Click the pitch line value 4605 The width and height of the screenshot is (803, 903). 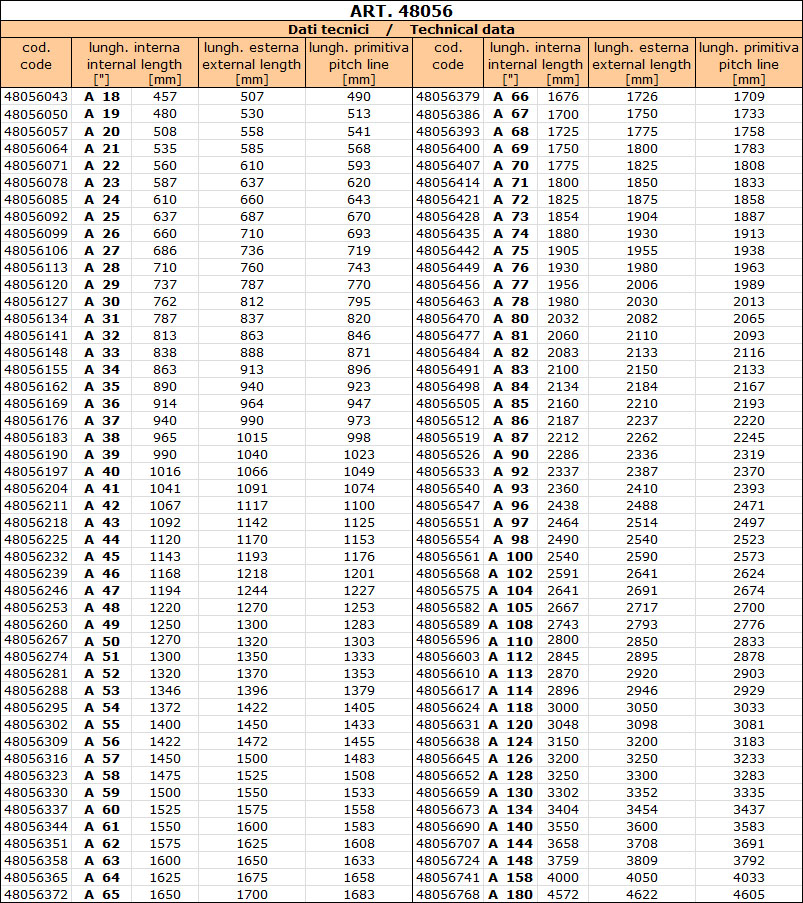pos(749,895)
